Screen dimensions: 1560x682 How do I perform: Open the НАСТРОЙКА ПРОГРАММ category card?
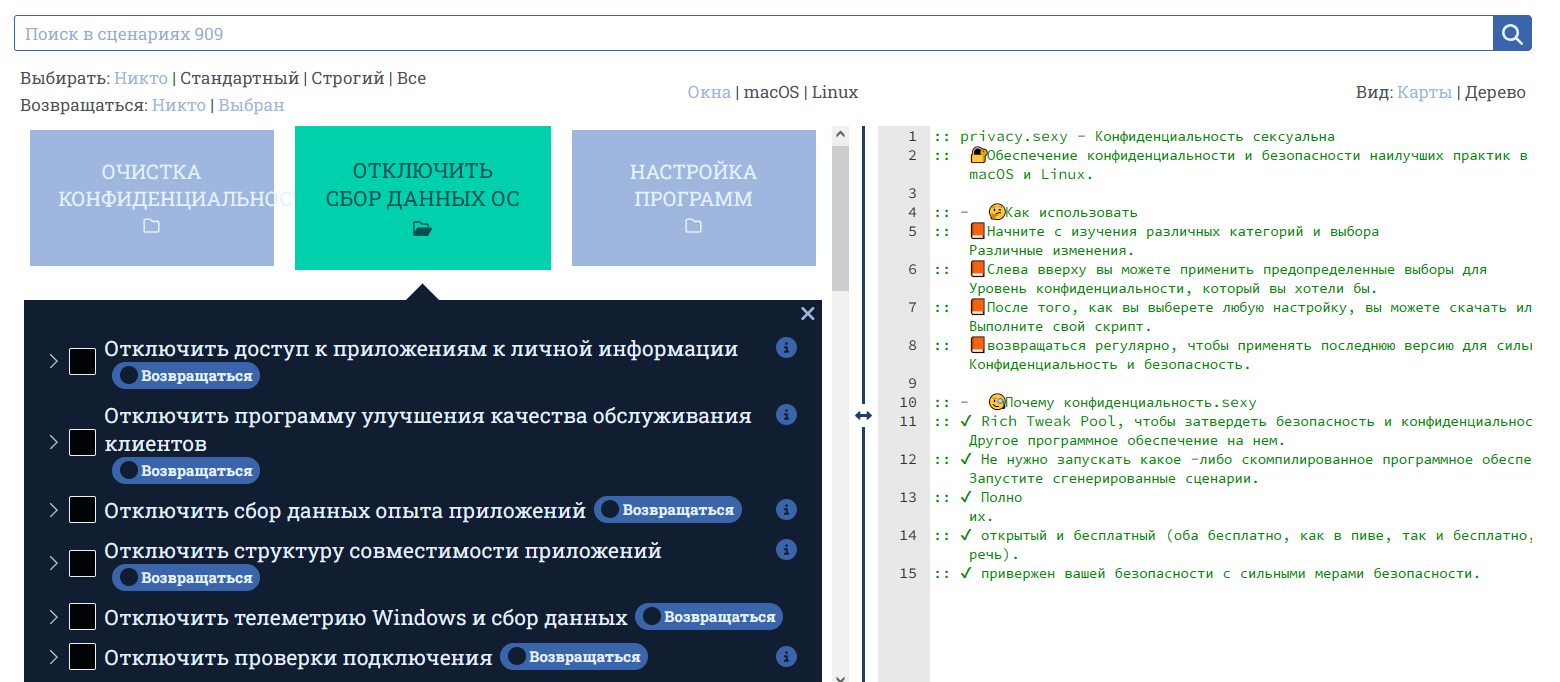tap(694, 198)
